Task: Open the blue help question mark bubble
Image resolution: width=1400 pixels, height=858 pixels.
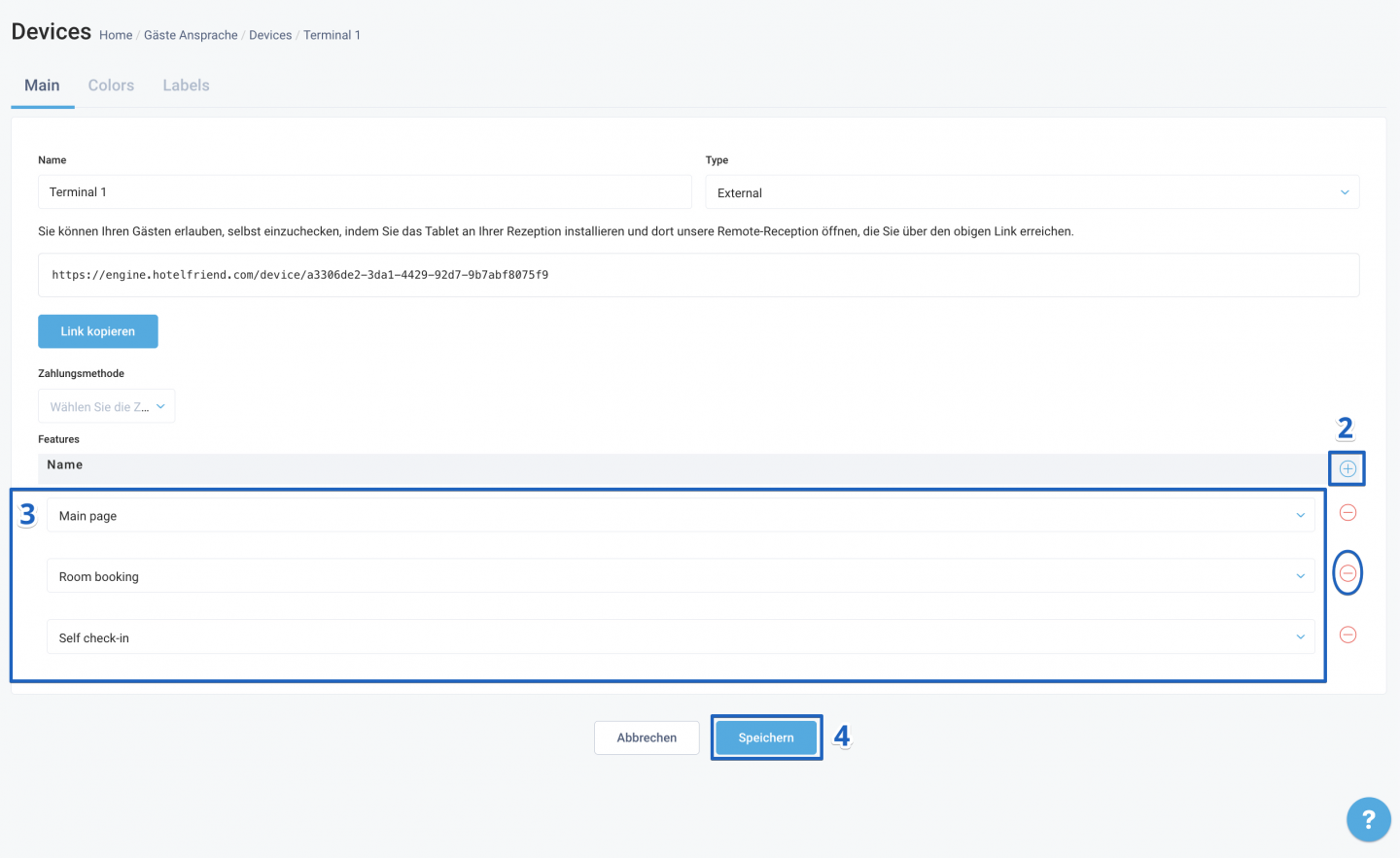Action: click(x=1368, y=819)
